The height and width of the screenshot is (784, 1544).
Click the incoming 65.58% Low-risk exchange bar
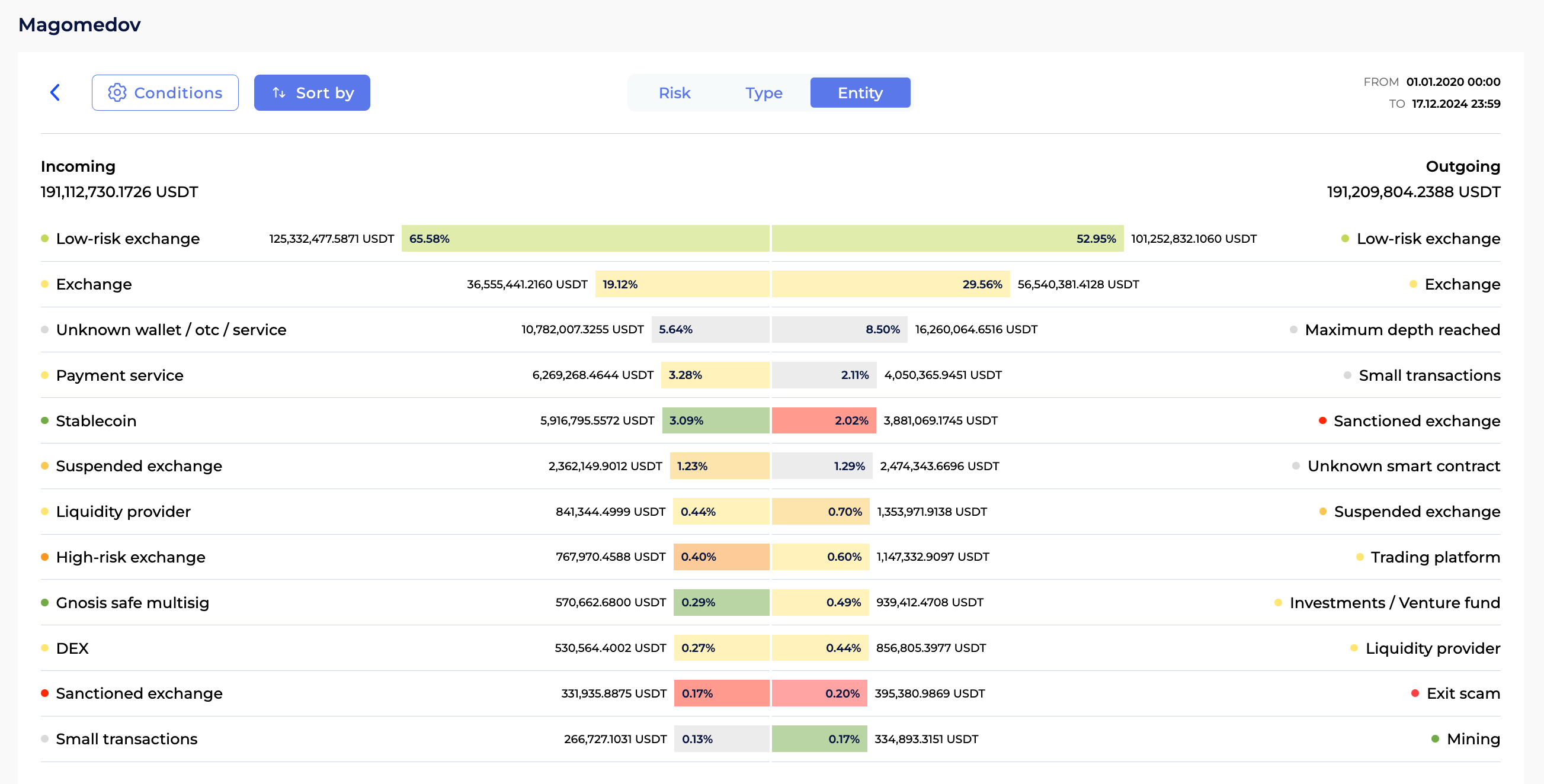pos(585,239)
